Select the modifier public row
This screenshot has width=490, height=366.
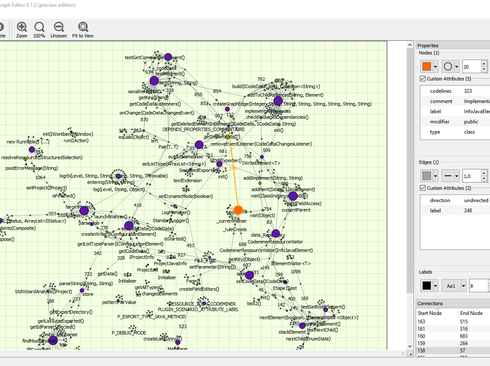coord(455,122)
